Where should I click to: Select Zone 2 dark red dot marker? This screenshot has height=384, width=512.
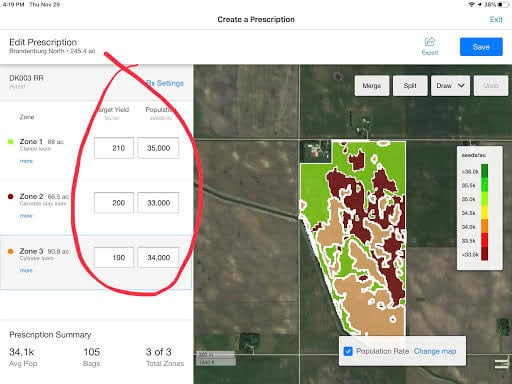point(10,196)
